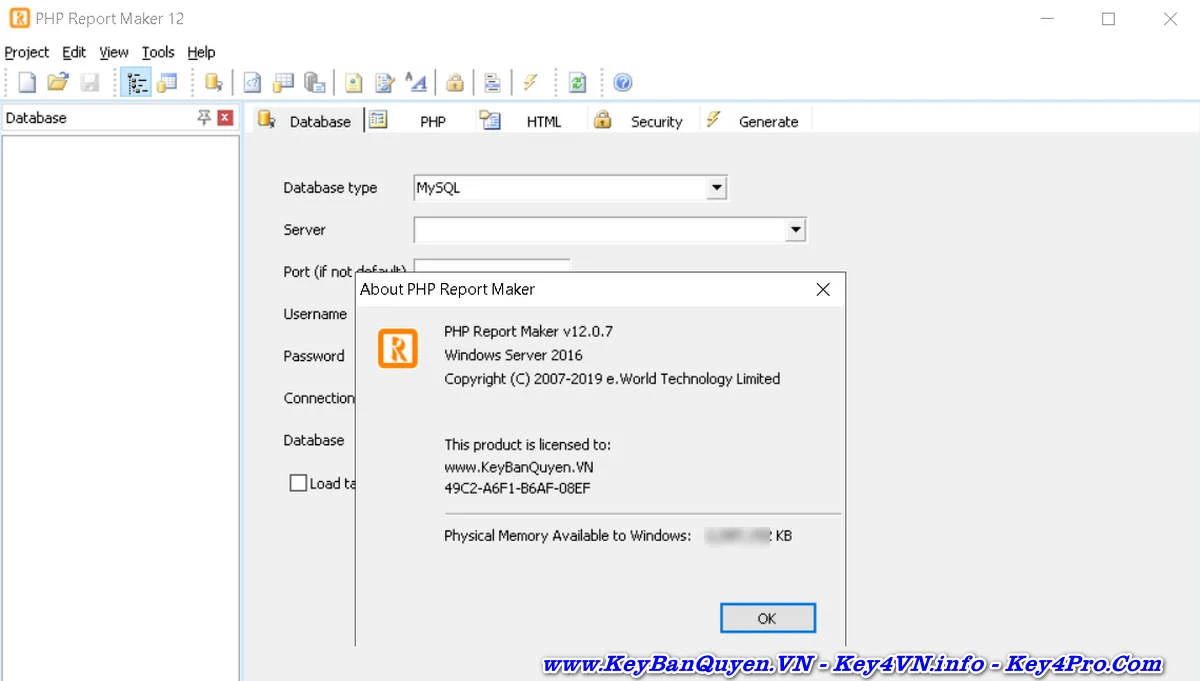Click the form layout toolbar icon

pyautogui.click(x=492, y=82)
